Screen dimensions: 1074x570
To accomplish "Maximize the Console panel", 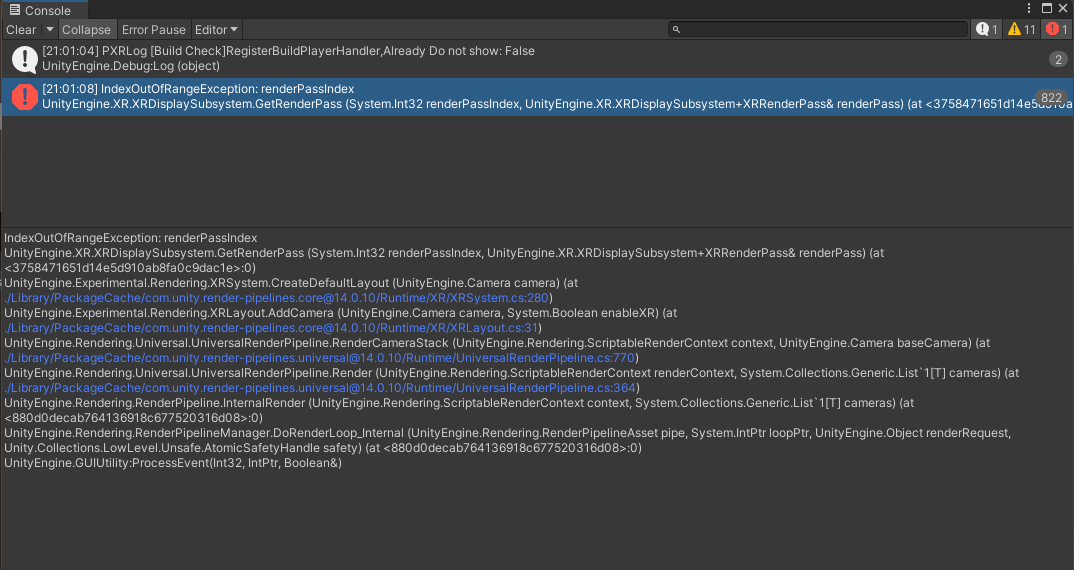I will (x=1047, y=8).
